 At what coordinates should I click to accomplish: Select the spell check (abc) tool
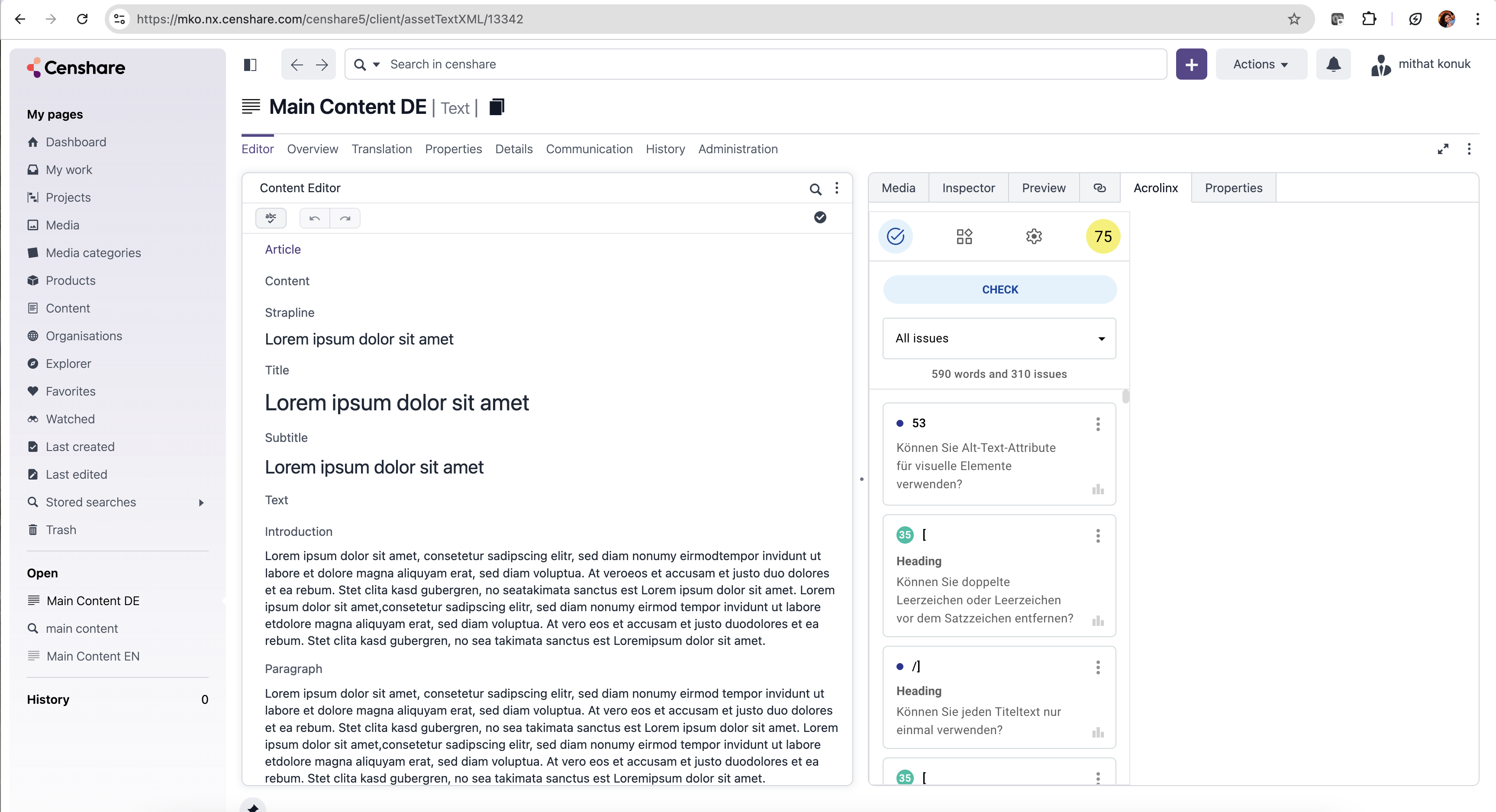point(271,218)
